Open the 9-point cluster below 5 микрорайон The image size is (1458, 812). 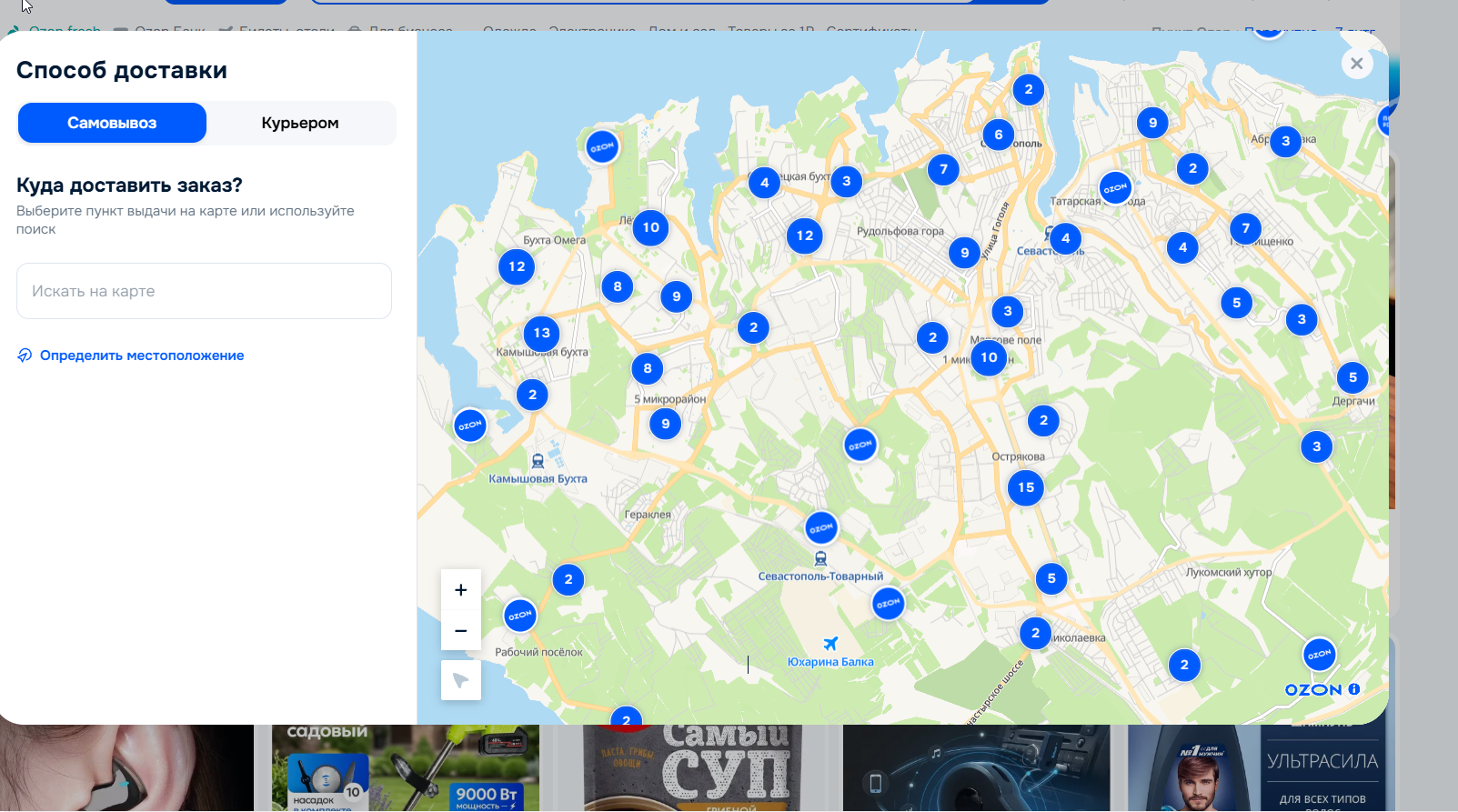[666, 424]
